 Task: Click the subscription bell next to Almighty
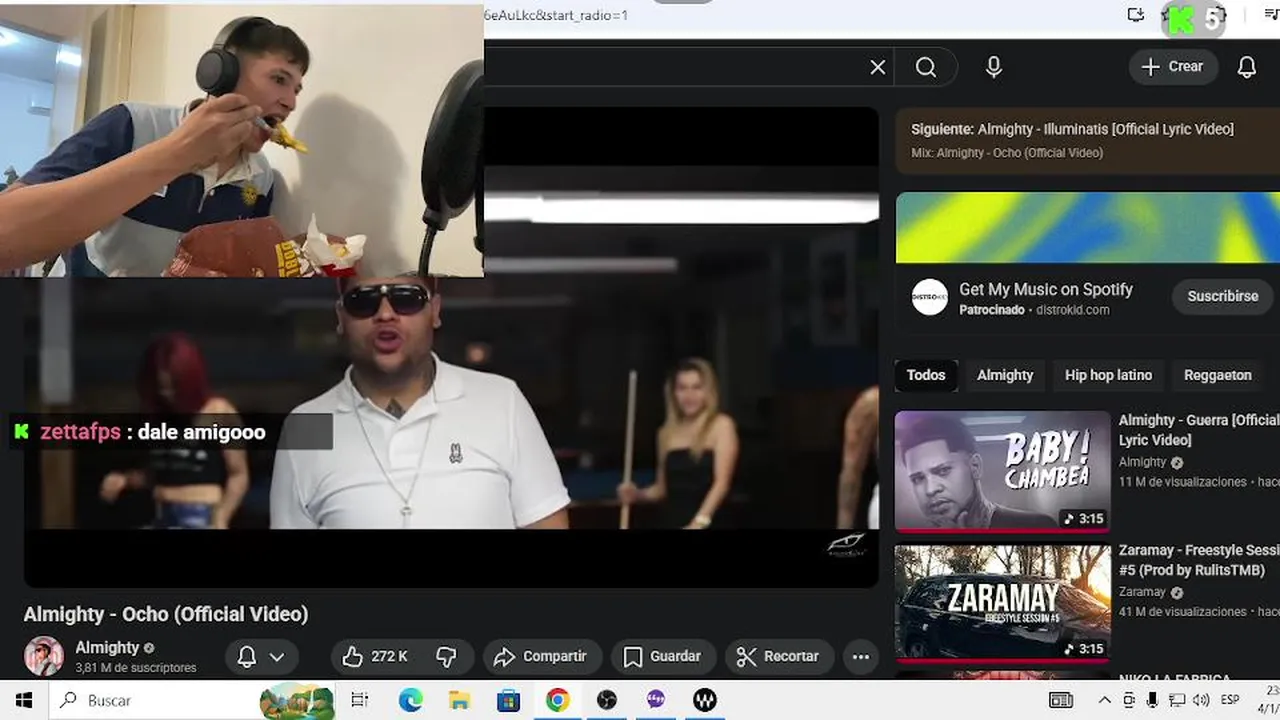[x=246, y=656]
